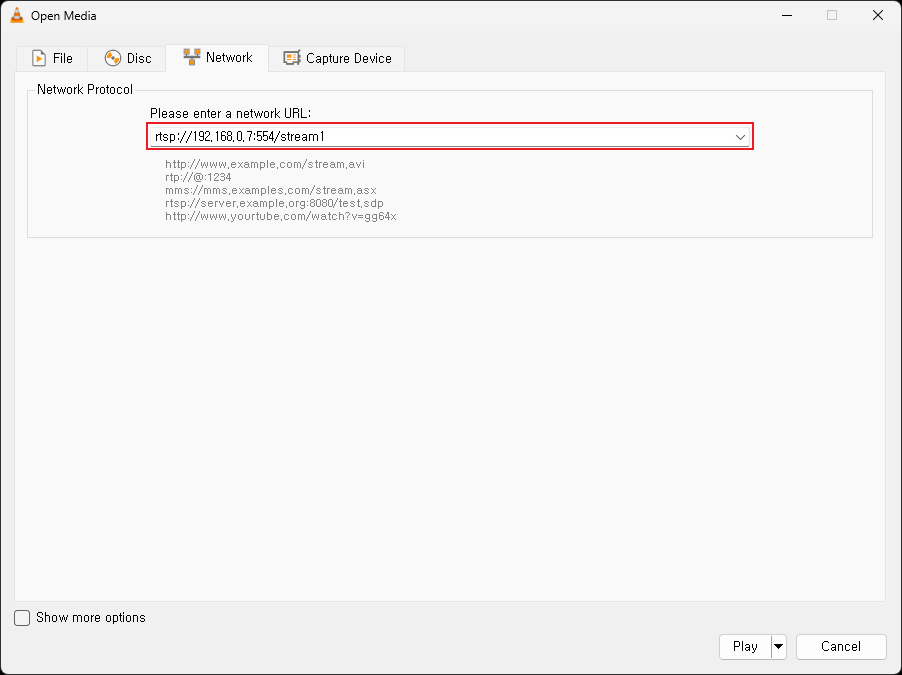Open the Play button's dropdown arrow
Screen dimensions: 902x675
pyautogui.click(x=779, y=647)
